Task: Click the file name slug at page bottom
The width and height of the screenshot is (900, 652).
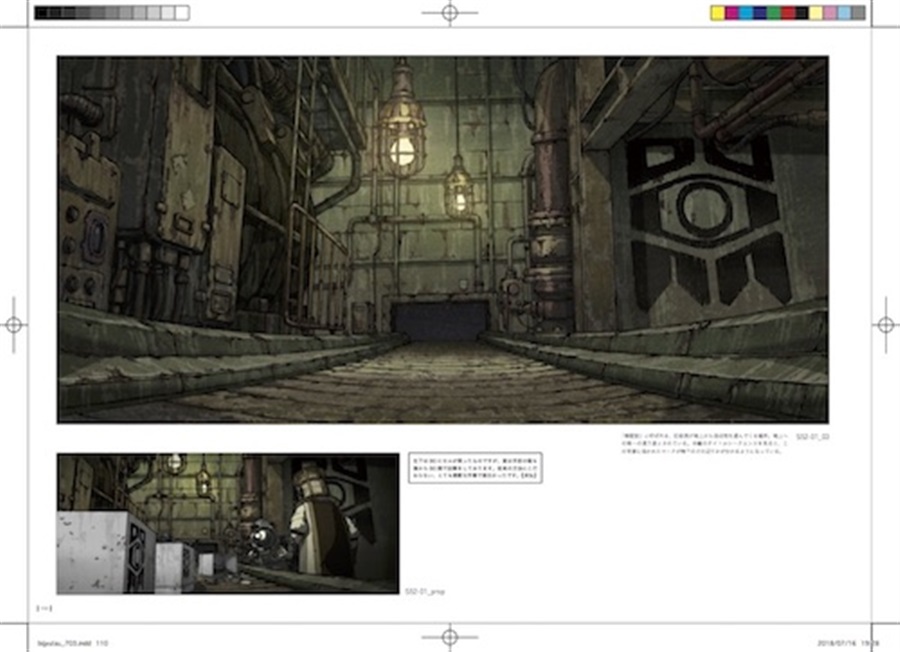Action: [72, 643]
